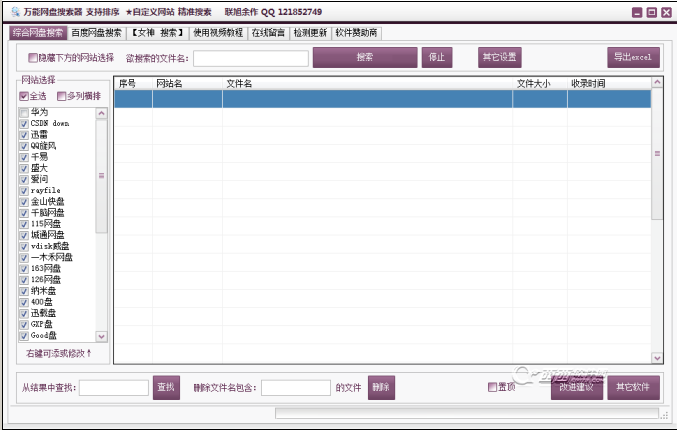677x430 pixels.
Task: Open the 使用视频教程 tab
Action: [x=217, y=33]
